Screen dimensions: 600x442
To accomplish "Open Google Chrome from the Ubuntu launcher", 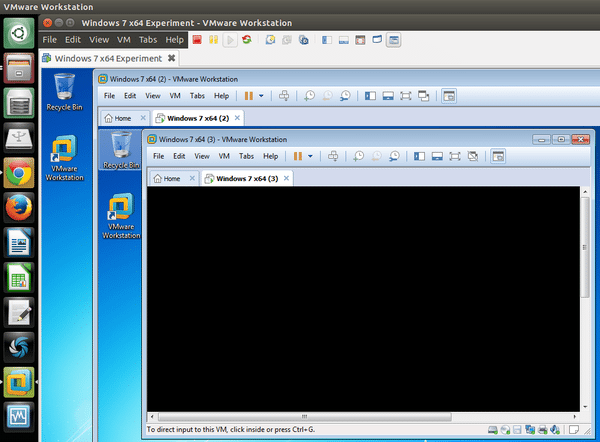I will click(x=19, y=173).
